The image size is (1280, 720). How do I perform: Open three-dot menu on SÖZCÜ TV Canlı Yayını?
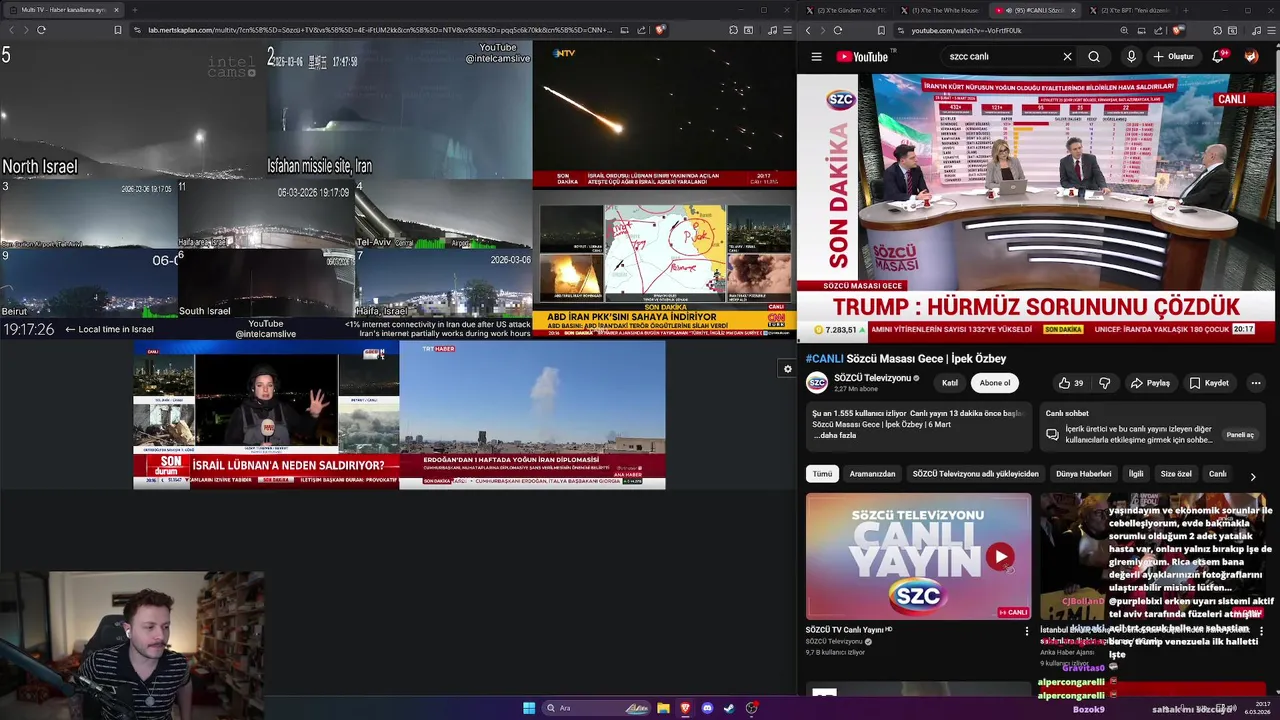[x=1026, y=632]
